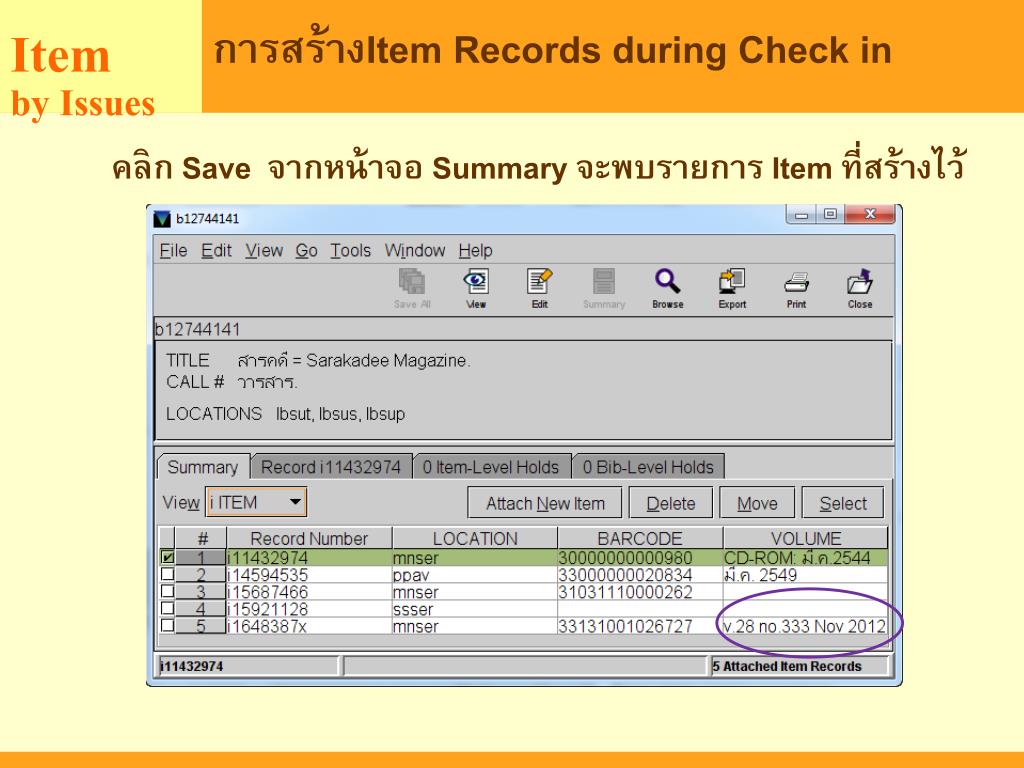Click the Delete button
The width and height of the screenshot is (1024, 768).
(x=671, y=504)
